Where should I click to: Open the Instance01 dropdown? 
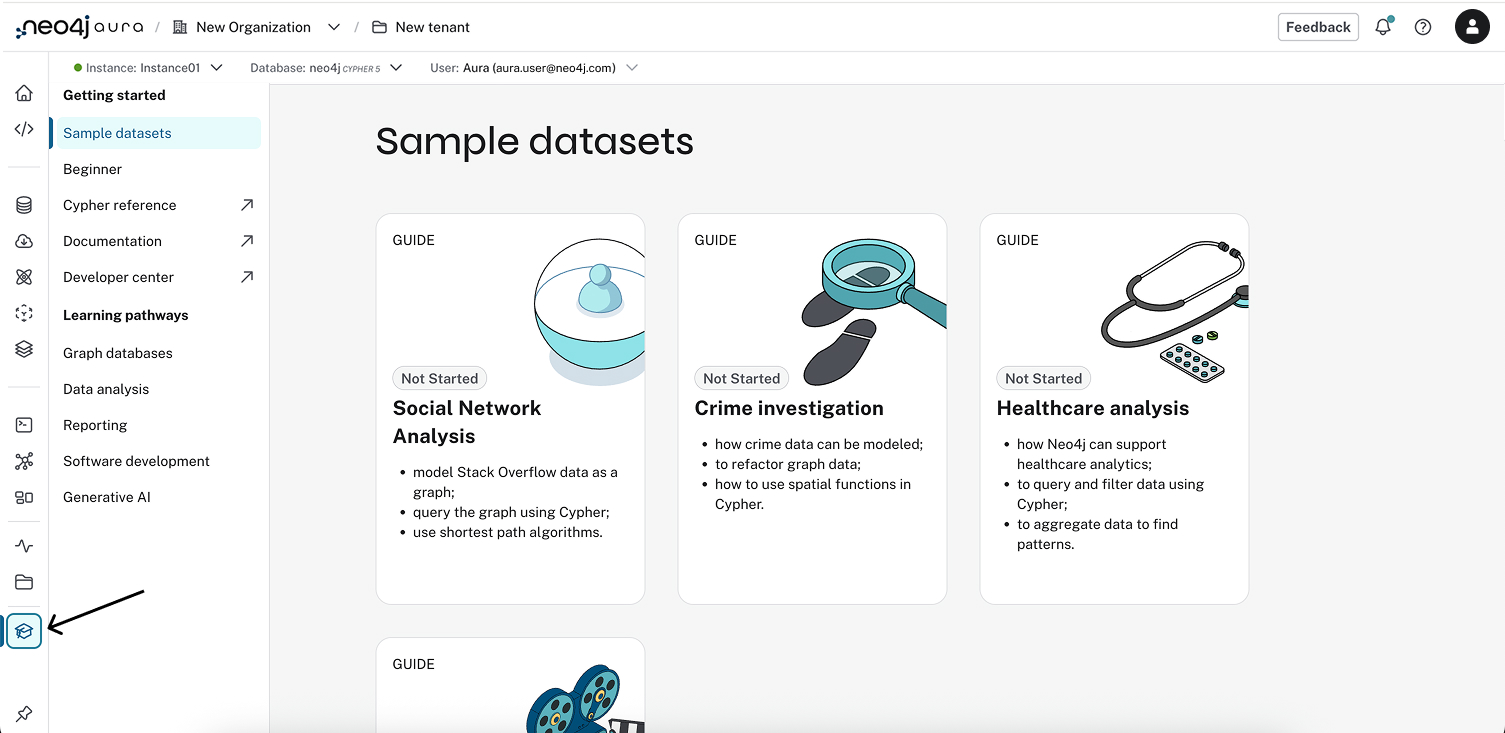pyautogui.click(x=216, y=67)
